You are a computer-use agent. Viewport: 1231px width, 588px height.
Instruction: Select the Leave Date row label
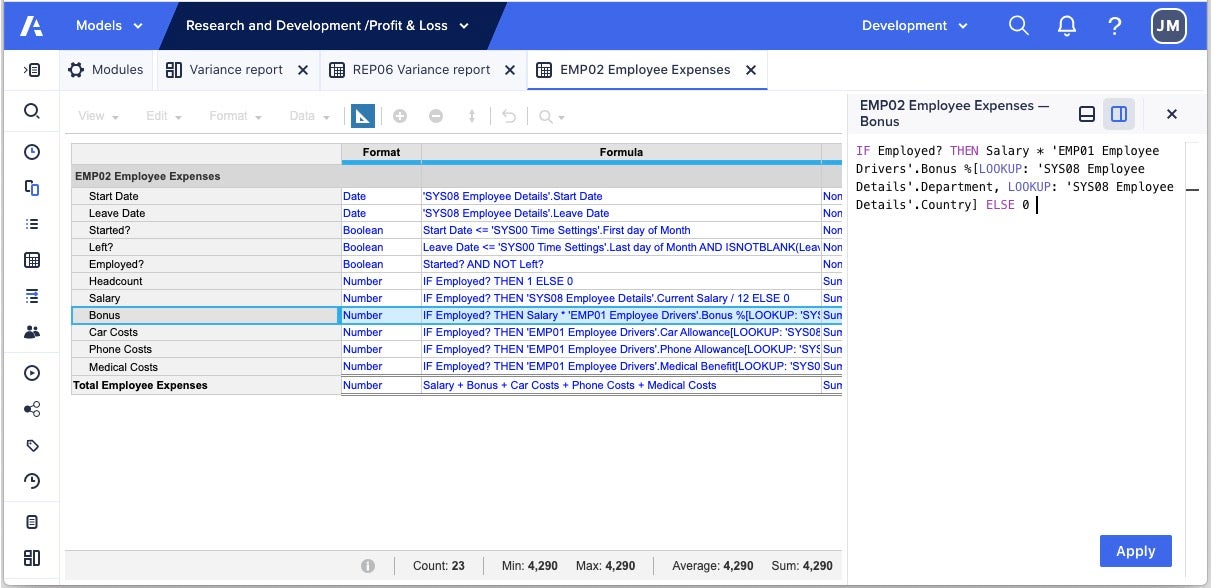pyautogui.click(x=206, y=214)
